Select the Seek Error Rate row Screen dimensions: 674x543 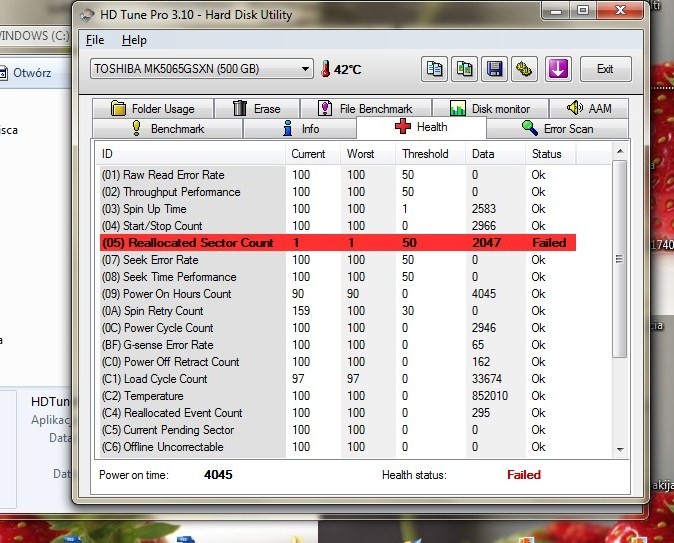[x=338, y=260]
